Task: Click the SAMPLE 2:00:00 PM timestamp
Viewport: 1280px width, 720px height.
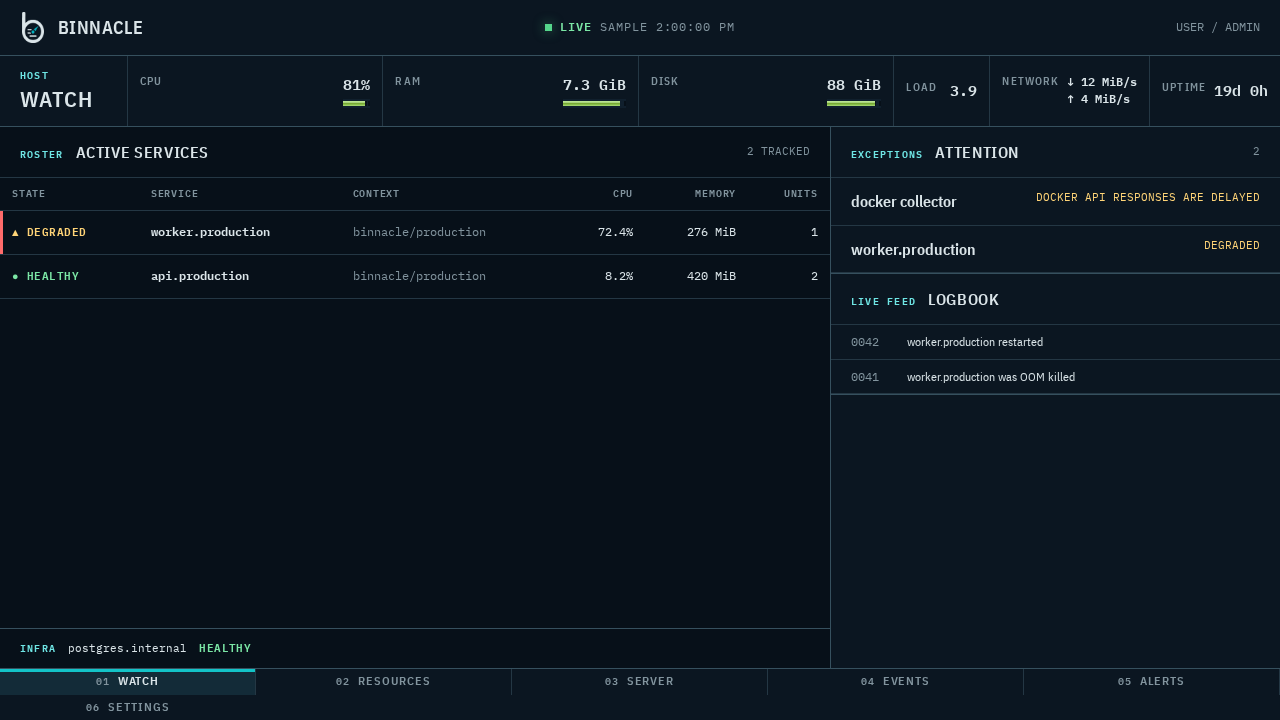Action: (667, 28)
